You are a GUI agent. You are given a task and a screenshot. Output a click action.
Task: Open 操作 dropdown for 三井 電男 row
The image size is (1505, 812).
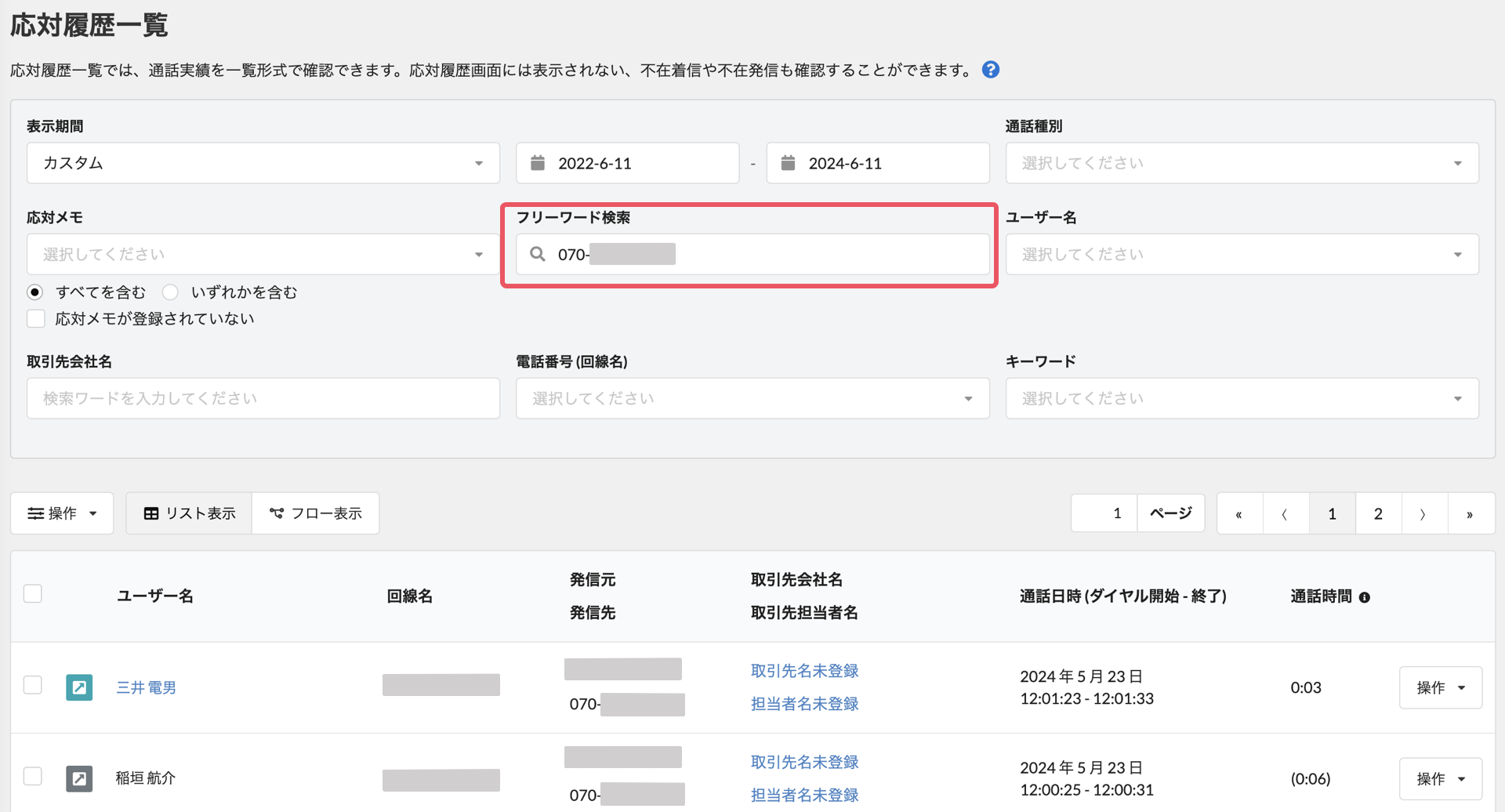[1441, 687]
